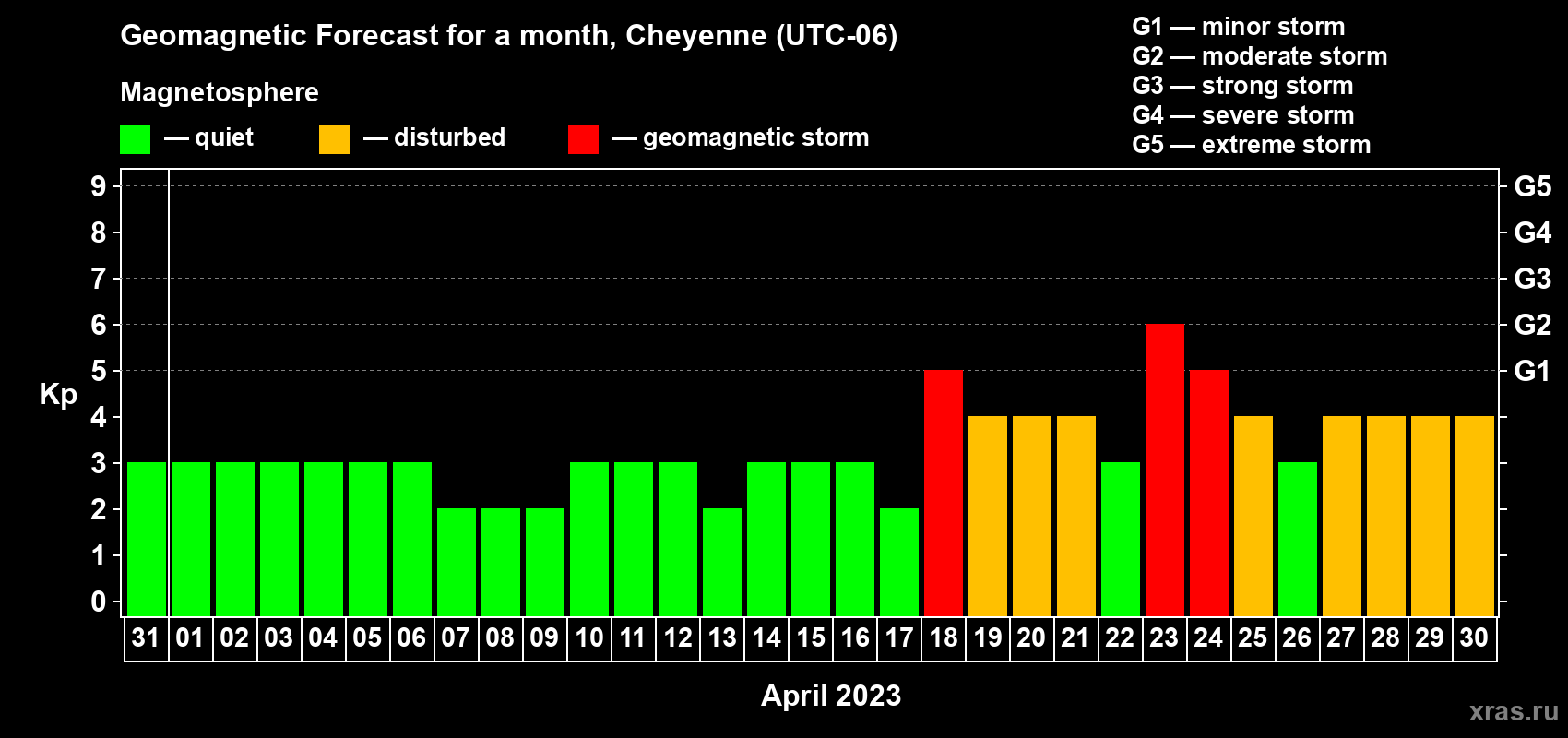The image size is (1568, 738).
Task: Click the '— quiet' legend text
Action: tap(208, 137)
